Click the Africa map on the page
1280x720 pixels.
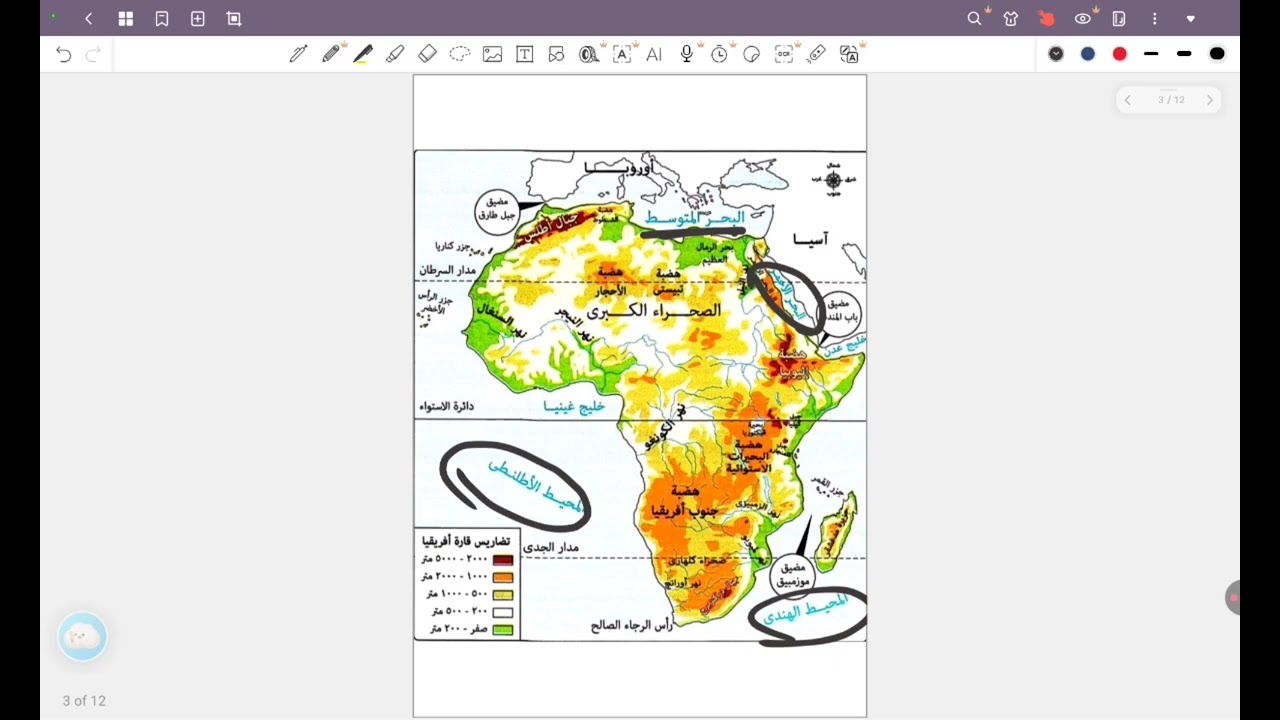[x=640, y=396]
